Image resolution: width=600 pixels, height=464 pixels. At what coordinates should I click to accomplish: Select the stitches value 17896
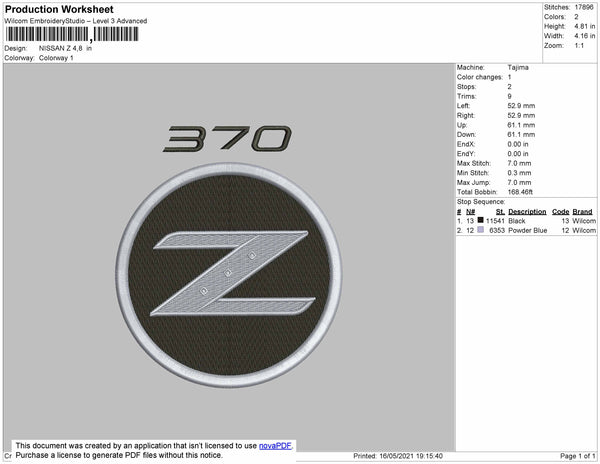[584, 7]
